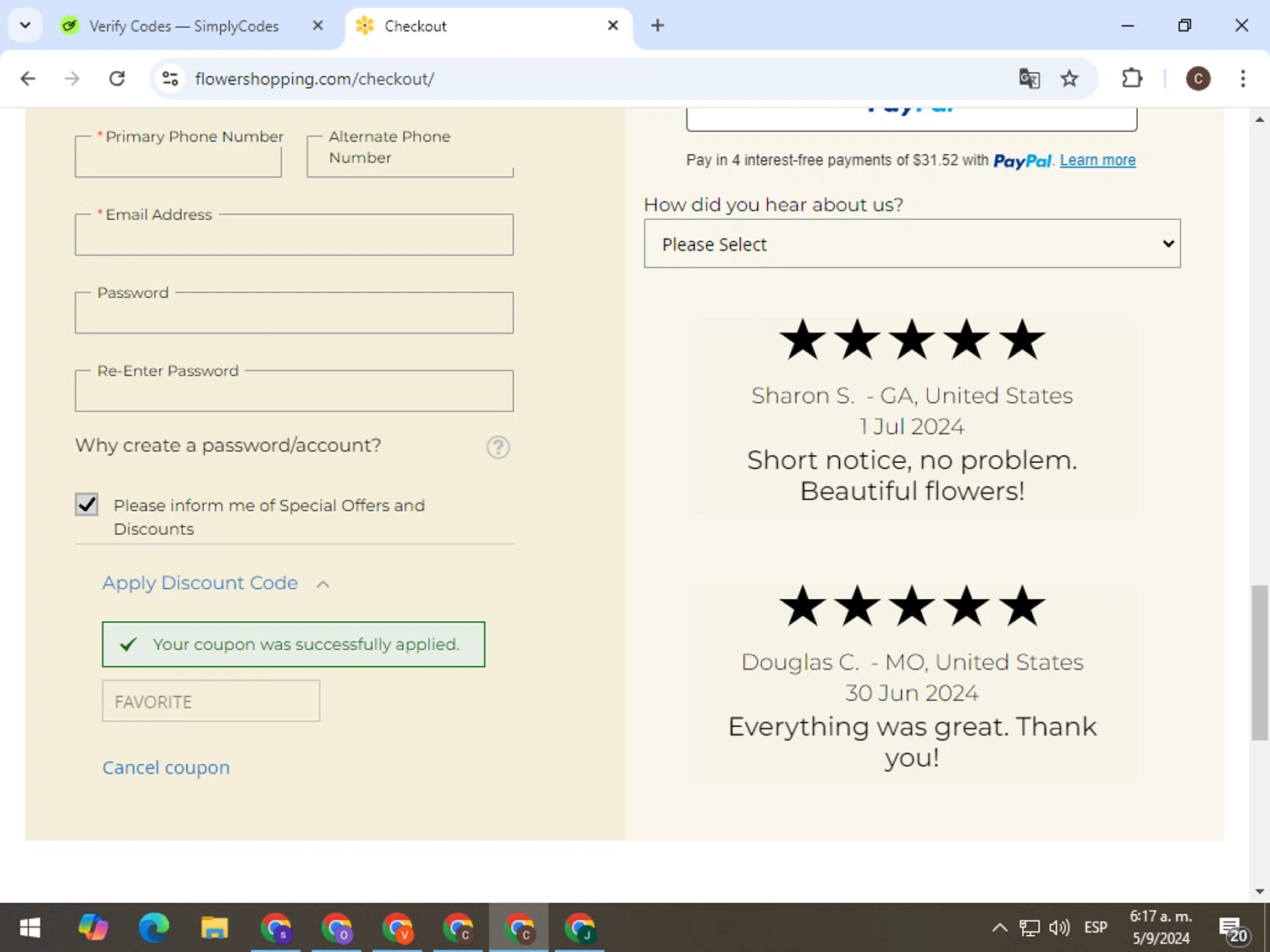
Task: Open File Explorer from the taskbar
Action: pyautogui.click(x=215, y=928)
